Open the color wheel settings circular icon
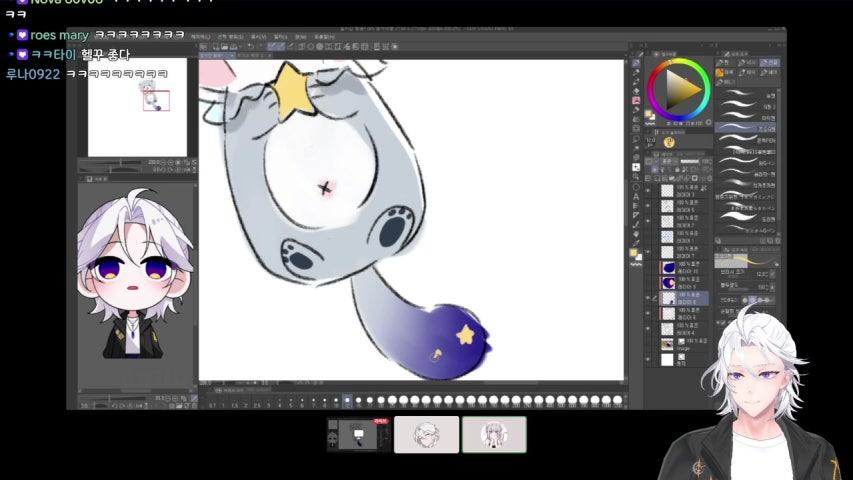The image size is (853, 480). pyautogui.click(x=708, y=123)
